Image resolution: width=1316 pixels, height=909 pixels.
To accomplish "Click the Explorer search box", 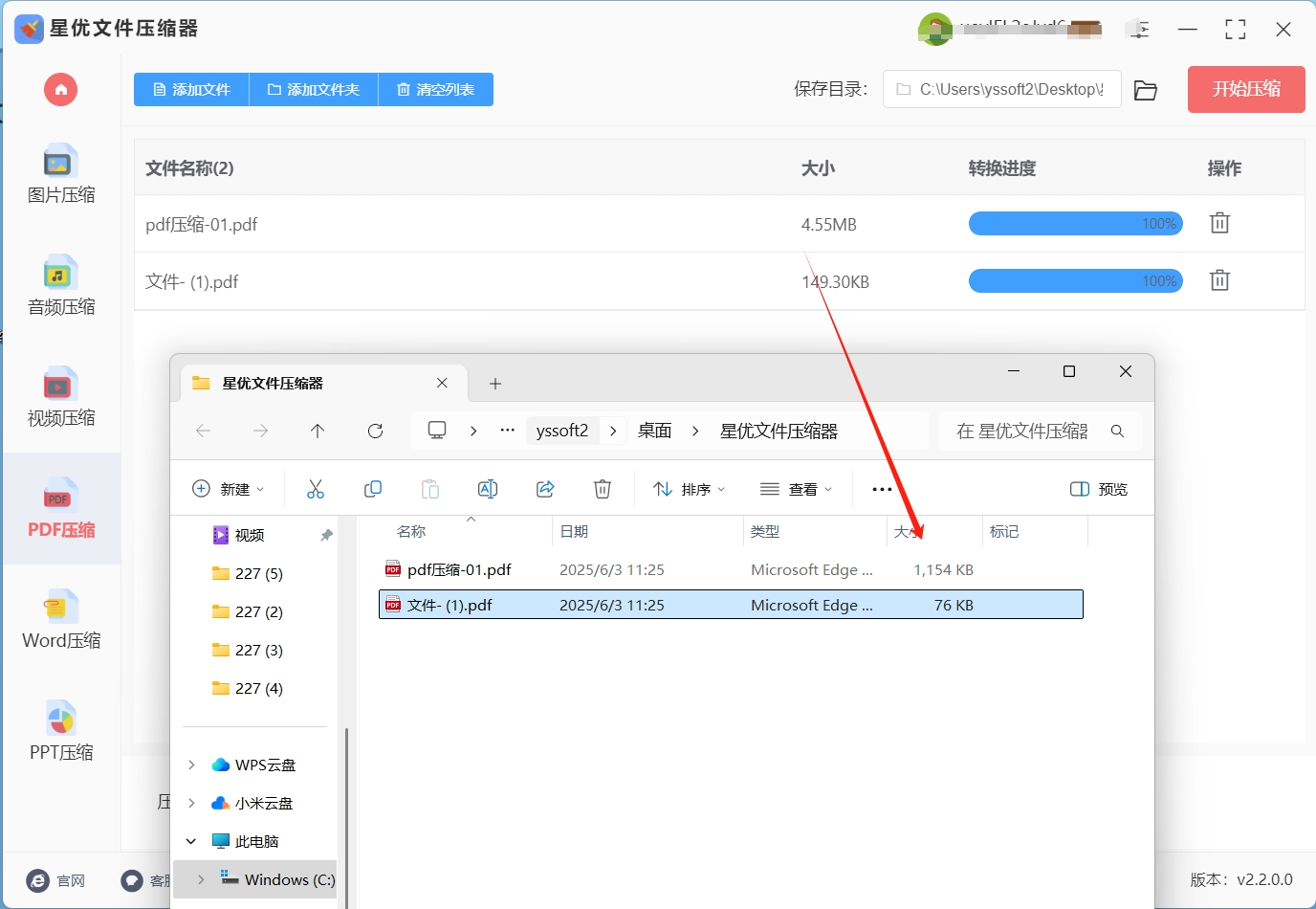I will (x=1041, y=432).
